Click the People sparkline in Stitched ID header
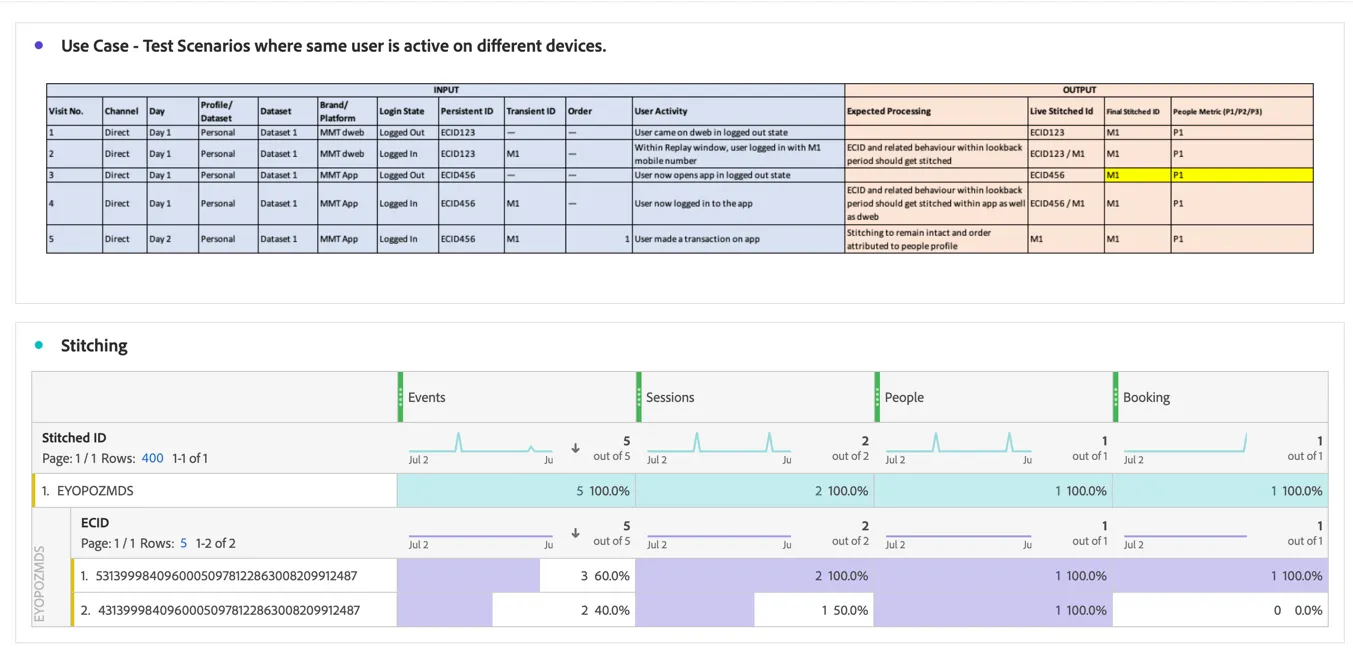The image size is (1353, 652). (958, 442)
